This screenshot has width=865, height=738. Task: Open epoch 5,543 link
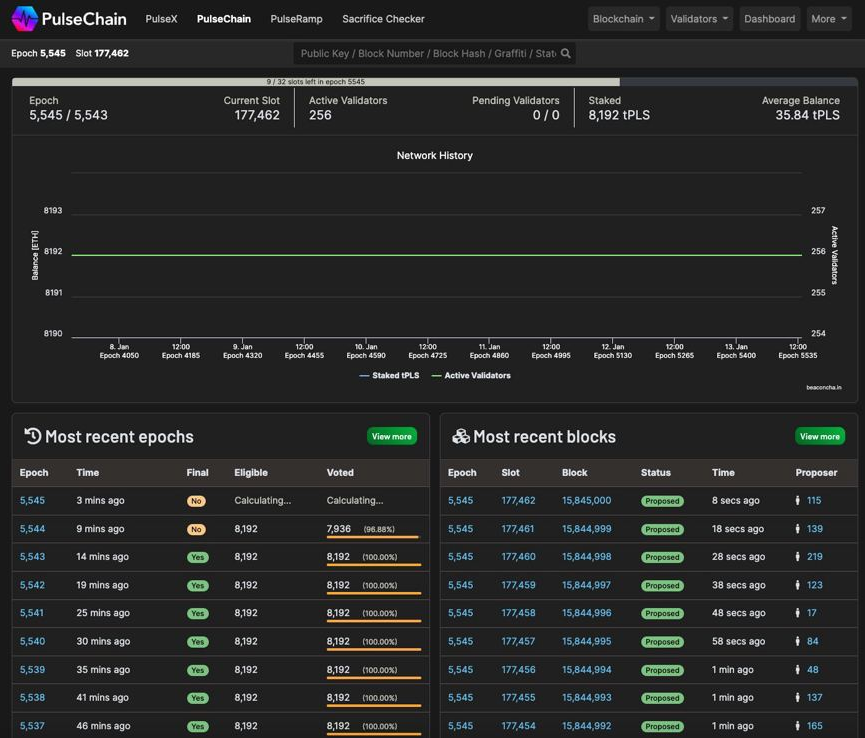pyautogui.click(x=33, y=557)
